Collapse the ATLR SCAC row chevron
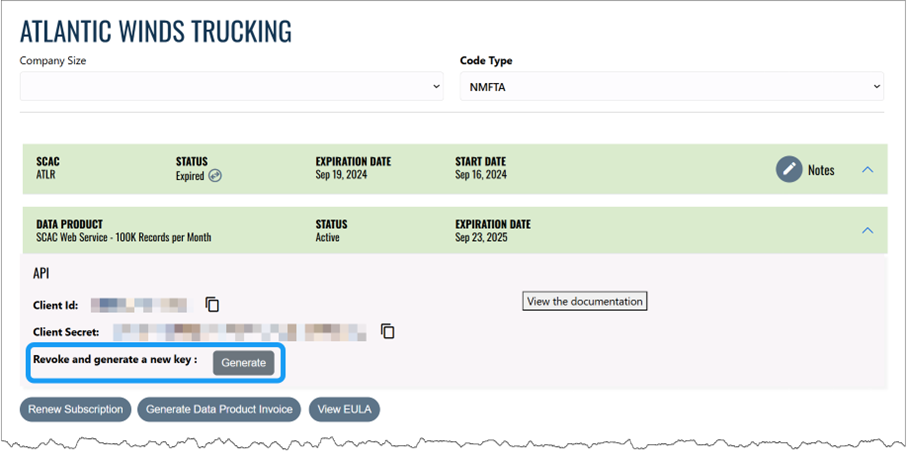 [x=867, y=170]
